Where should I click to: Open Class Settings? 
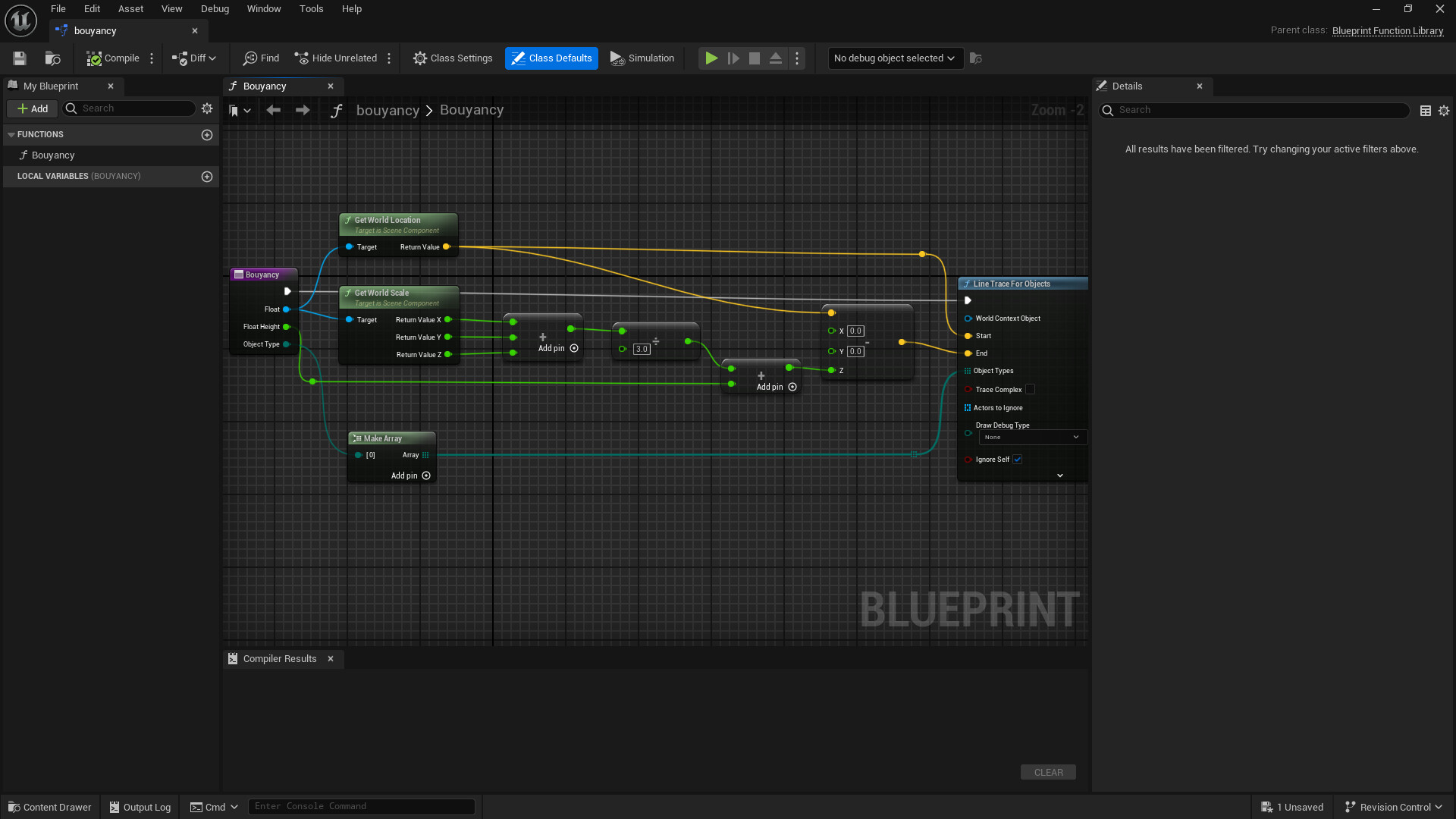pyautogui.click(x=453, y=58)
